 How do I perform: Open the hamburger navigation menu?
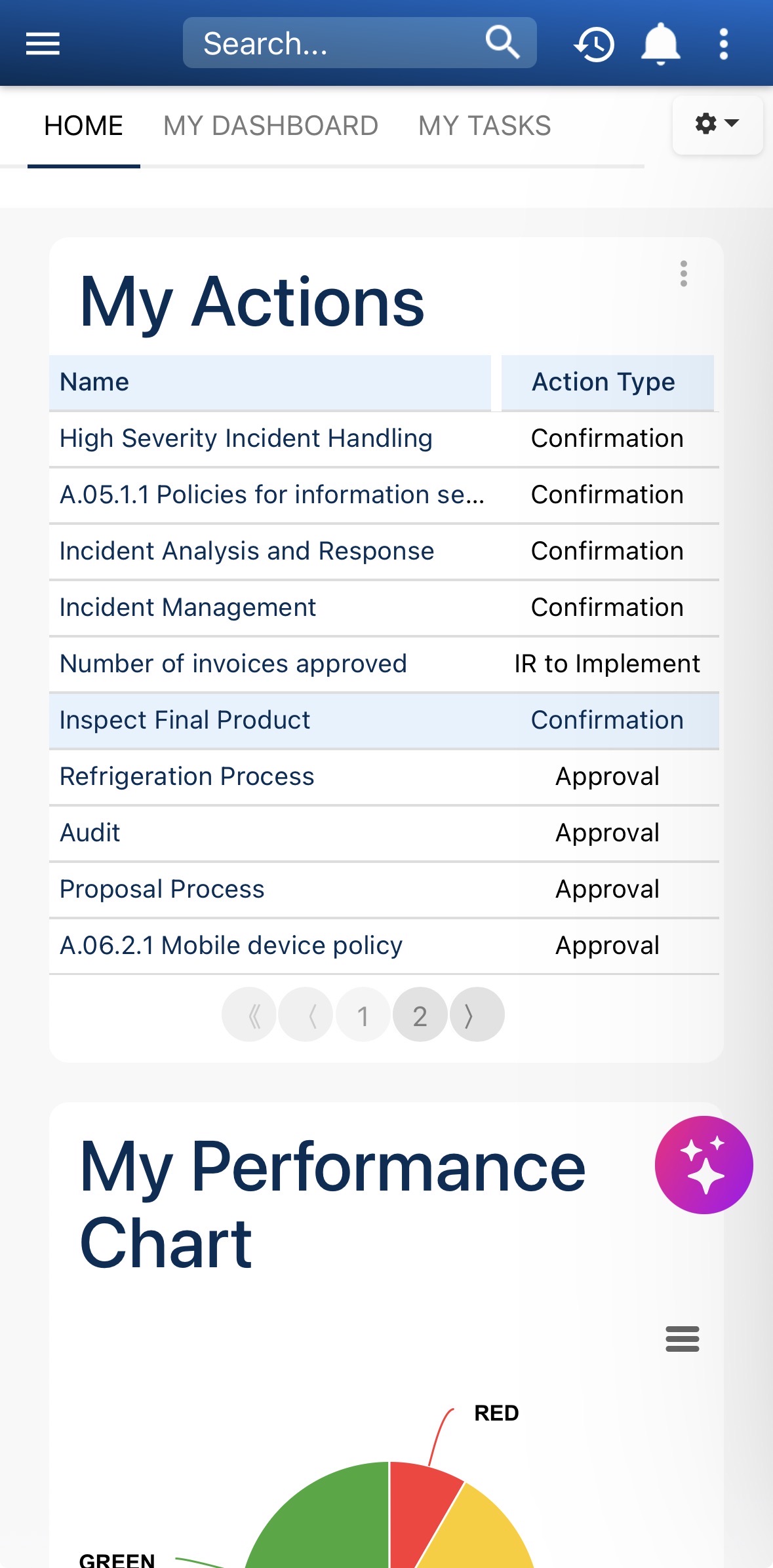coord(43,44)
